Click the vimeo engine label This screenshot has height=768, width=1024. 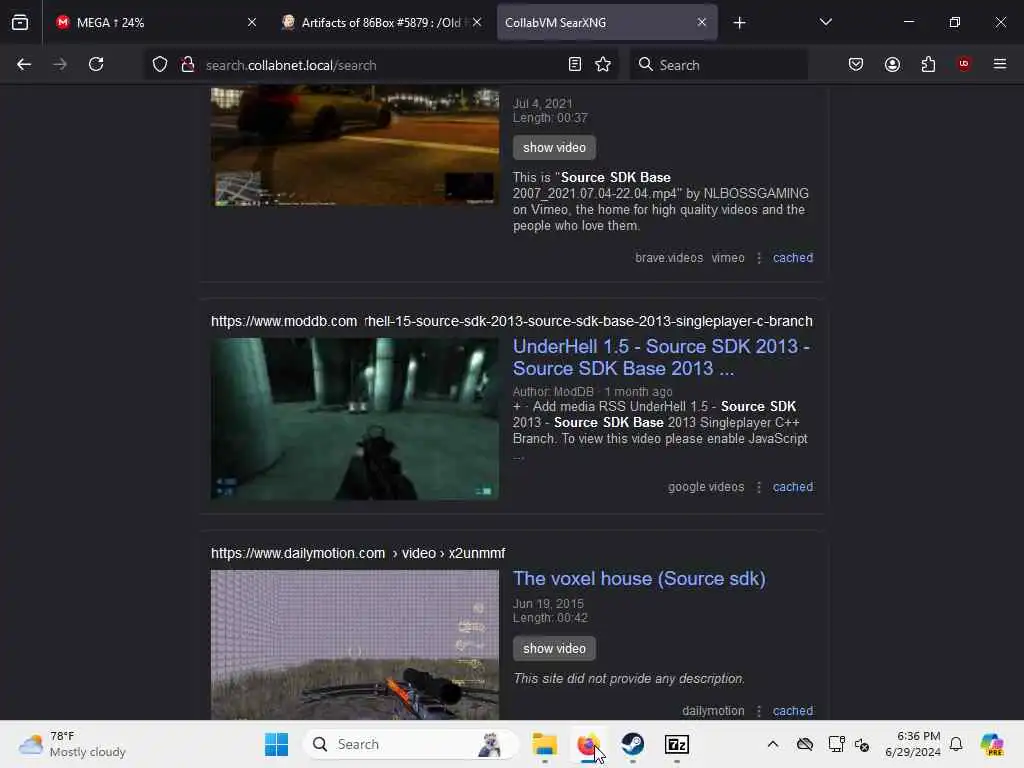tap(728, 258)
